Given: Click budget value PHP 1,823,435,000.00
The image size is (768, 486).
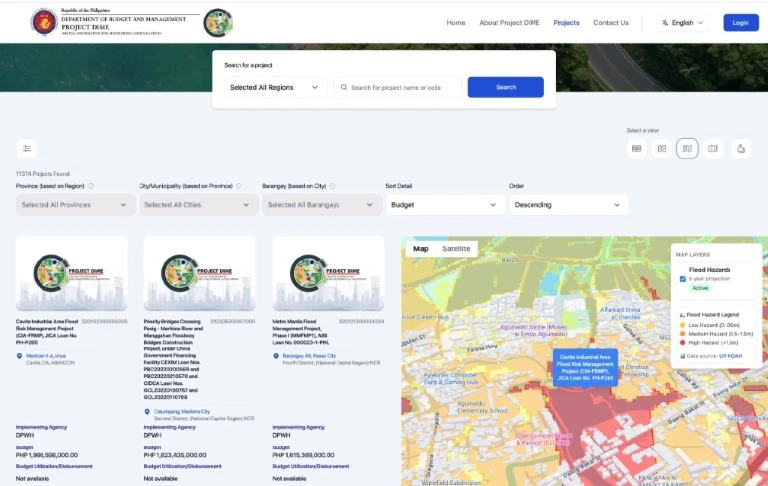Looking at the screenshot, I should click(x=175, y=455).
